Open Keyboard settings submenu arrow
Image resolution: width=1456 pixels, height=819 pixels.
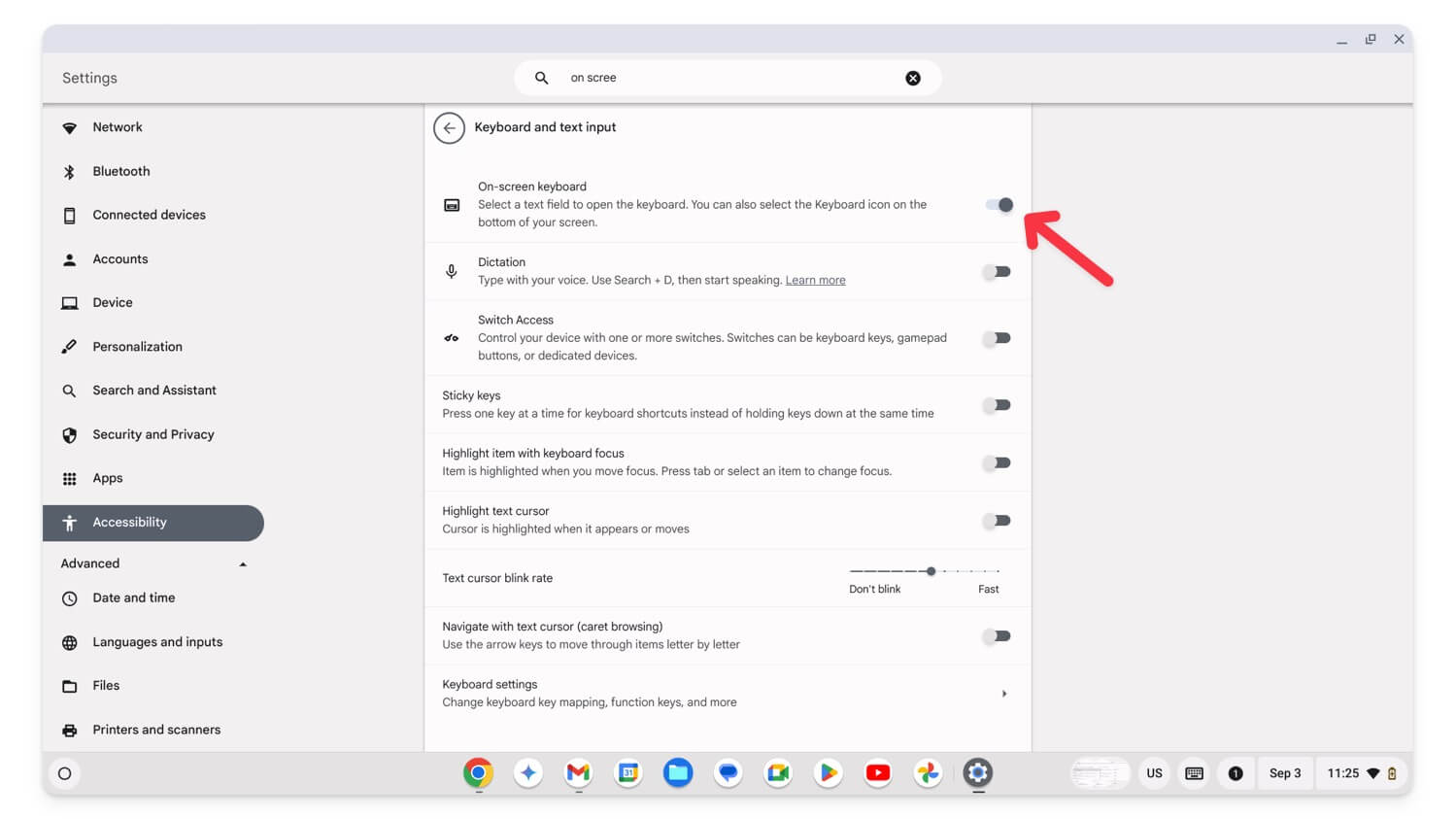(x=1004, y=694)
